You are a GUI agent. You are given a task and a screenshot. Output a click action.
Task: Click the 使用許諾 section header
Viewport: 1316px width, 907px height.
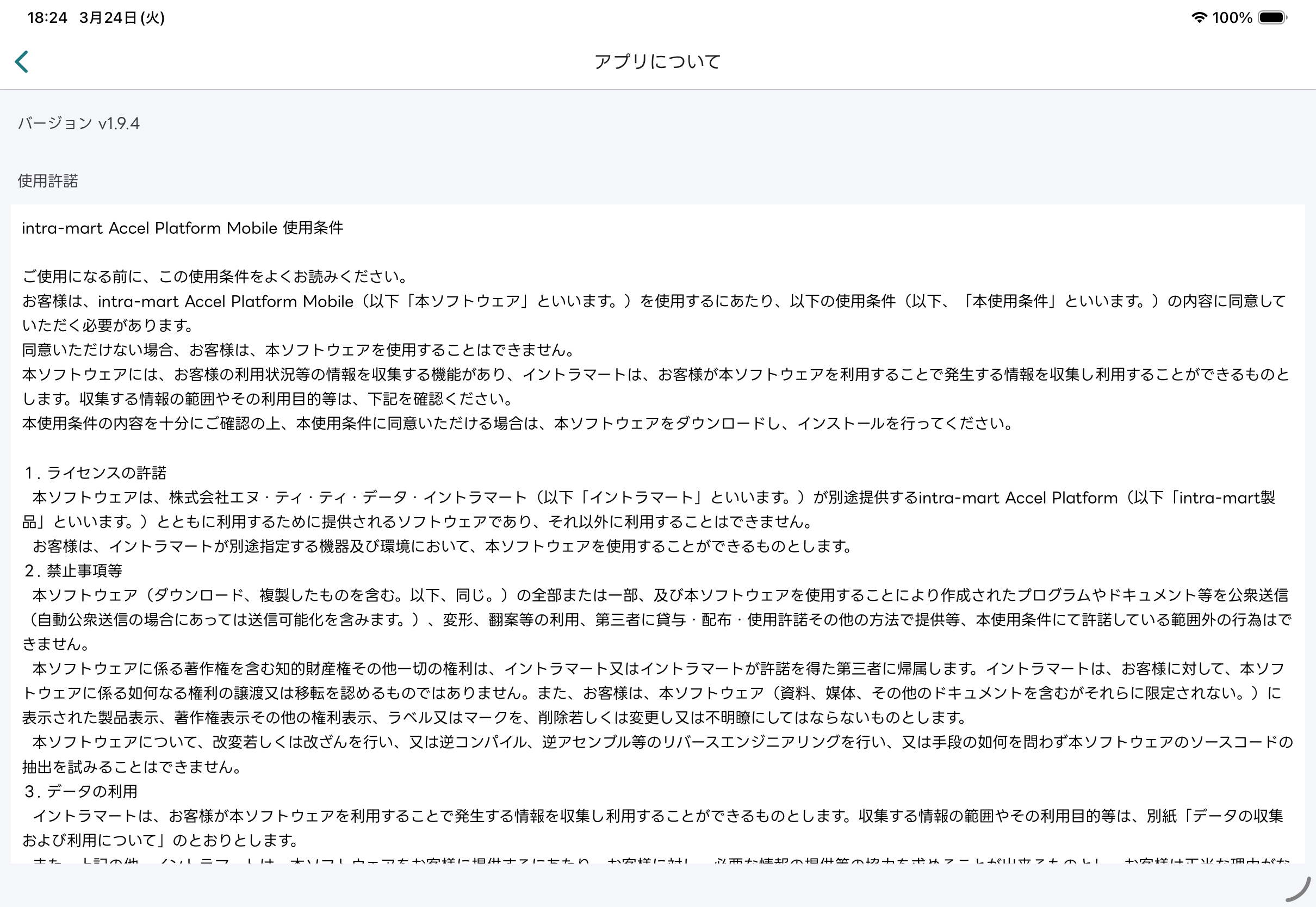pos(48,181)
